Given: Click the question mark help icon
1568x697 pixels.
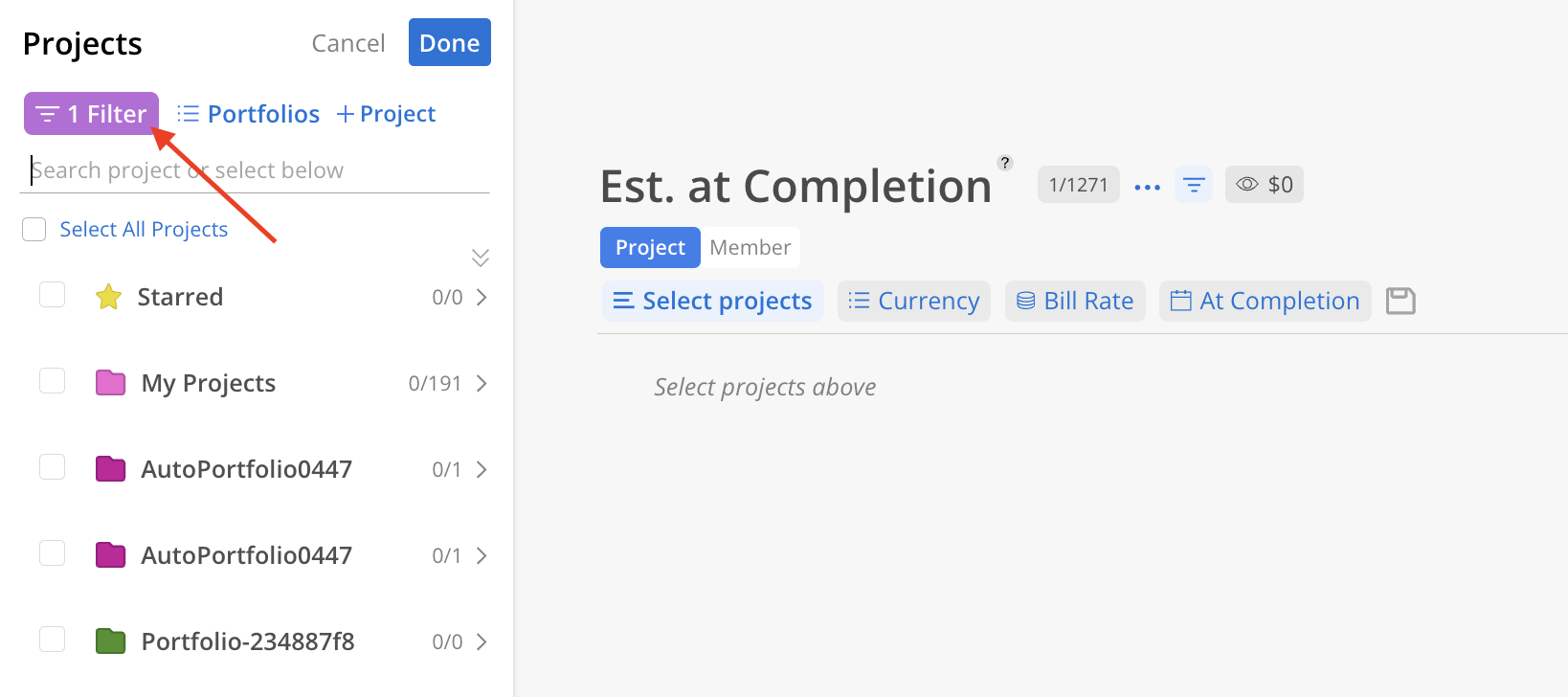Looking at the screenshot, I should coord(1004,163).
